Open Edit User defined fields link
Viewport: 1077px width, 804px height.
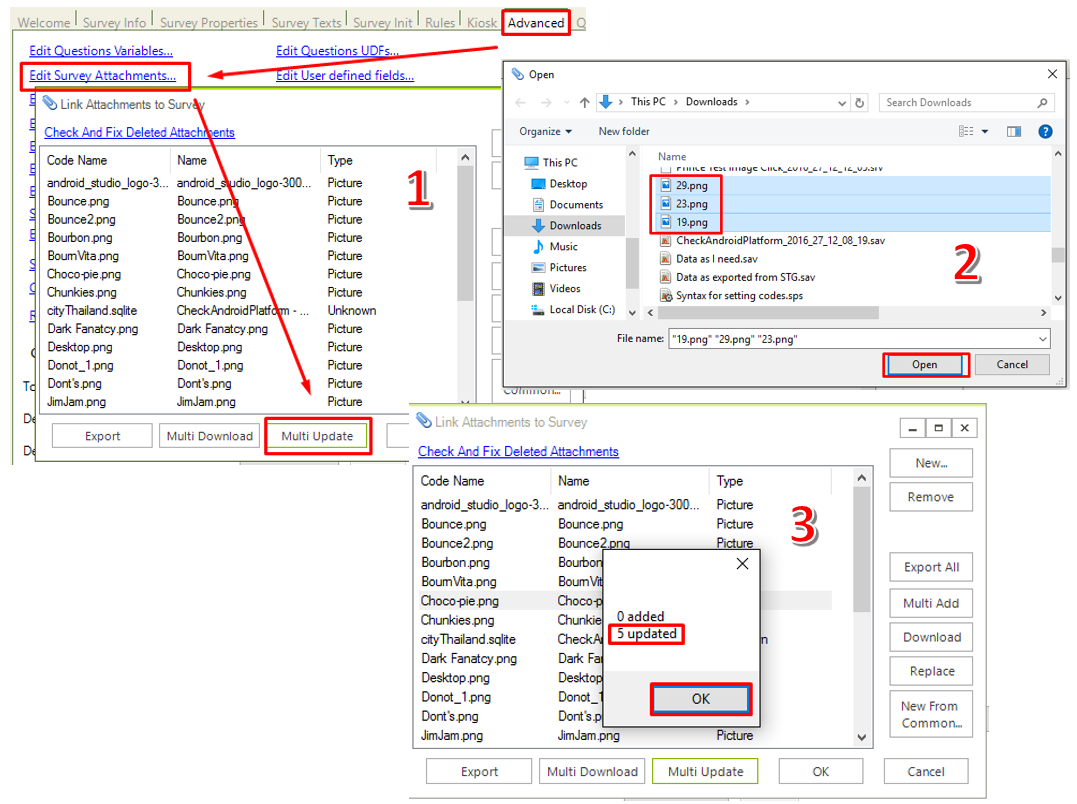click(345, 76)
